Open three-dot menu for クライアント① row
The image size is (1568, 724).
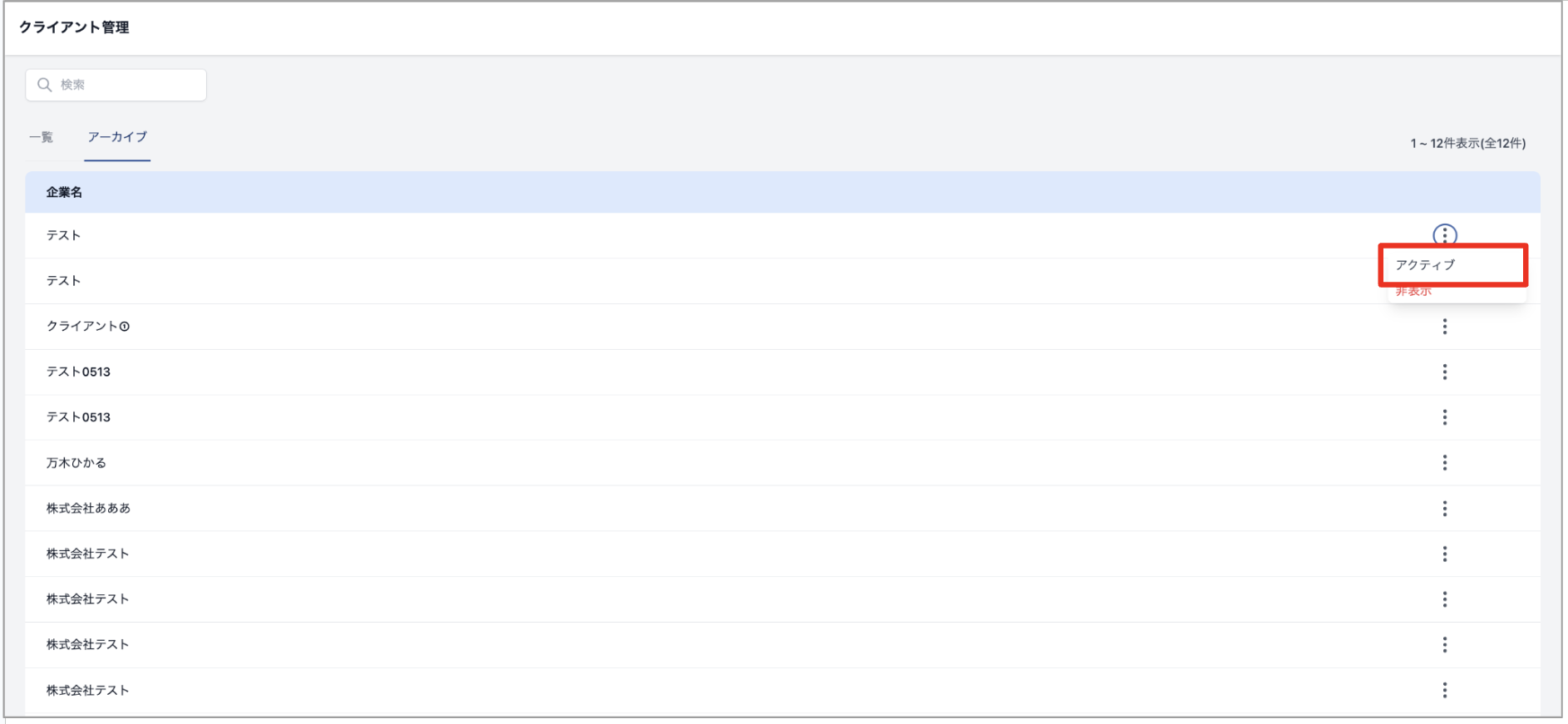1444,327
